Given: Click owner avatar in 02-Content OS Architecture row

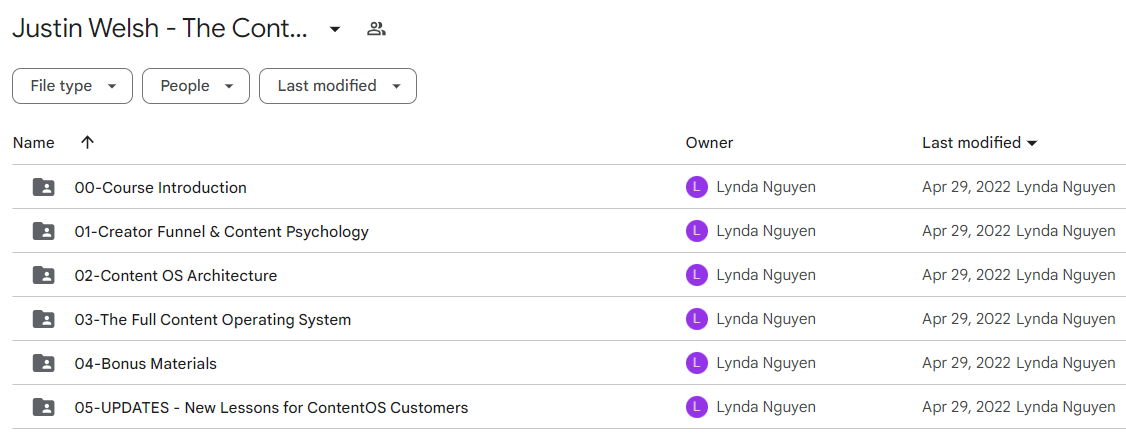Looking at the screenshot, I should [x=697, y=275].
